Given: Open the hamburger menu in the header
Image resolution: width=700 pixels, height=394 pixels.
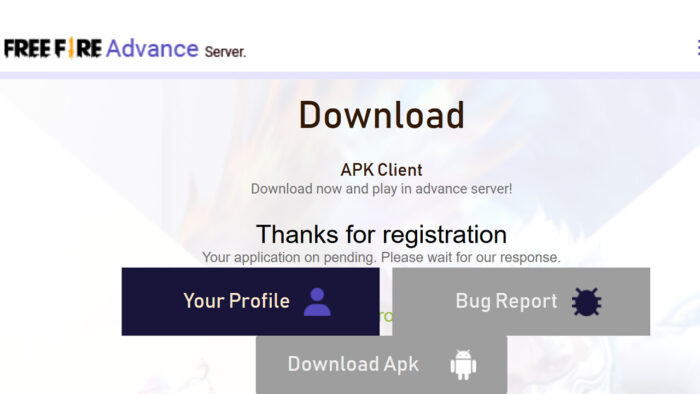Looking at the screenshot, I should click(698, 48).
